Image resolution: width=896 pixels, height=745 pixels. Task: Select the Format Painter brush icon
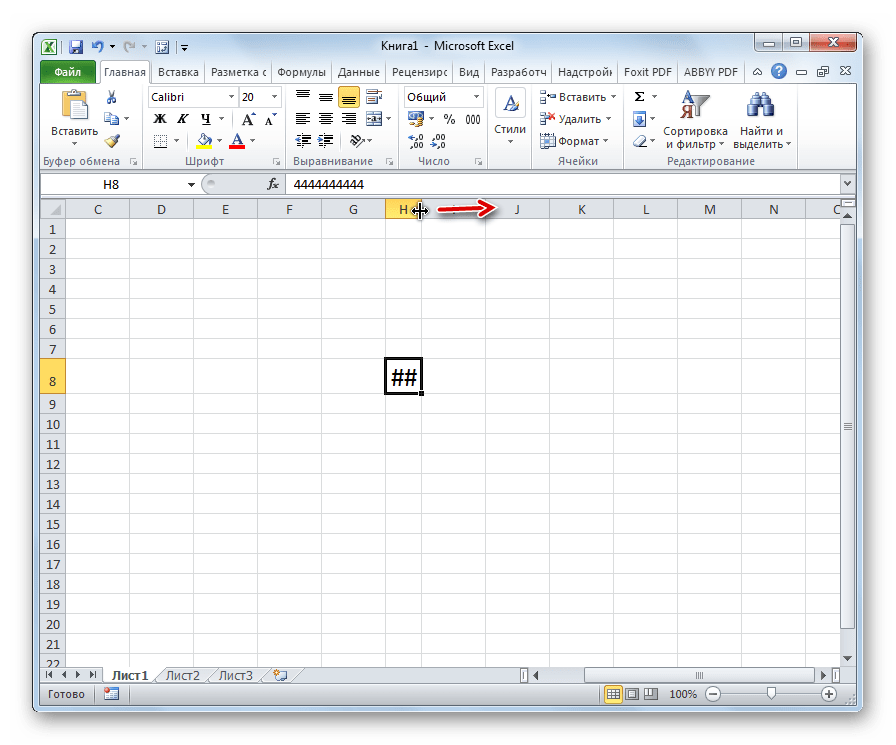[x=112, y=141]
